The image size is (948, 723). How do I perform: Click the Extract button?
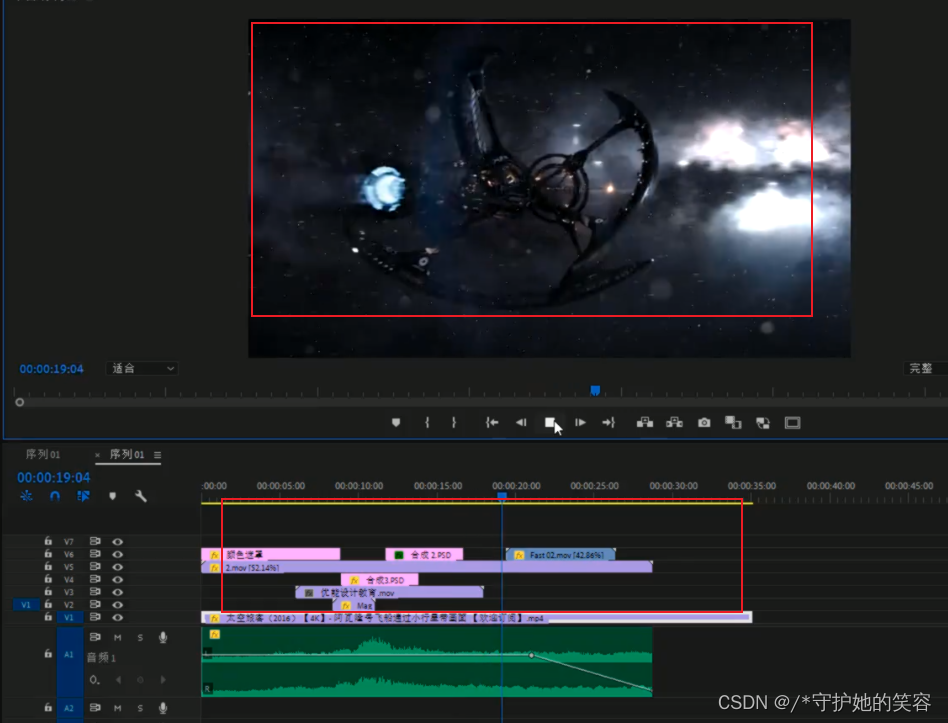(x=674, y=423)
